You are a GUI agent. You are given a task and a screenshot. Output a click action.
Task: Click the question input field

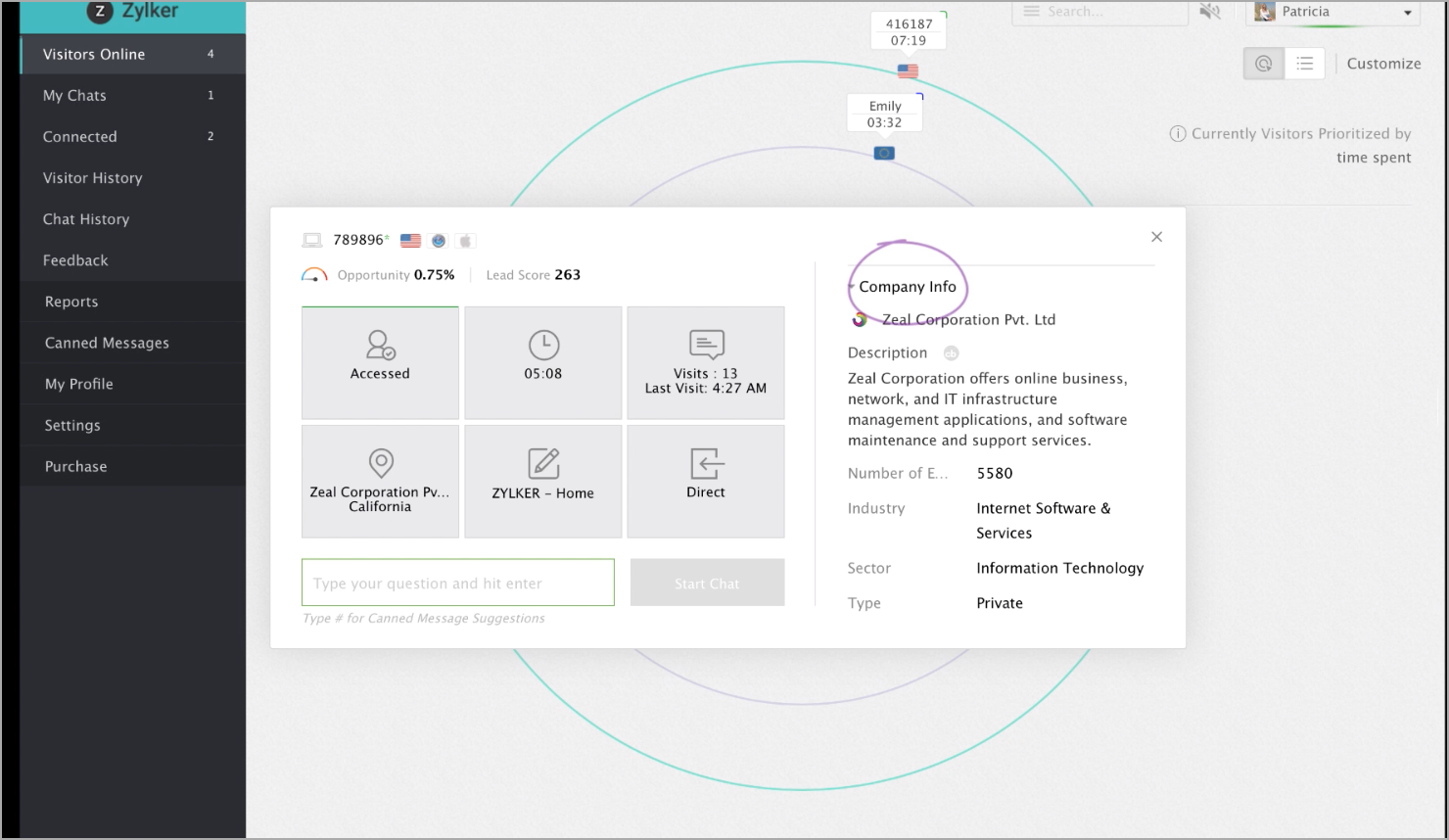point(458,583)
